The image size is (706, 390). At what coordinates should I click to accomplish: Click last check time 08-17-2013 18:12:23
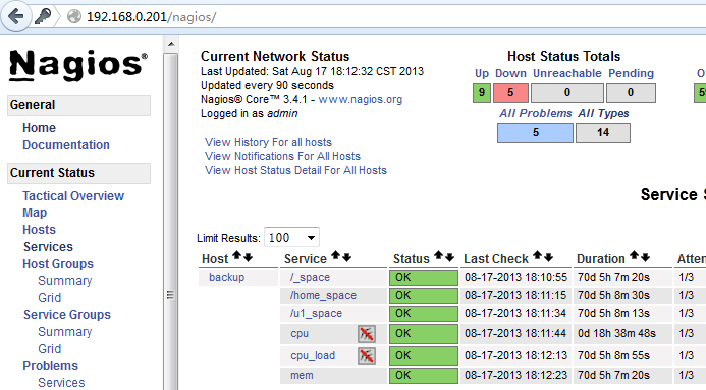(x=516, y=376)
